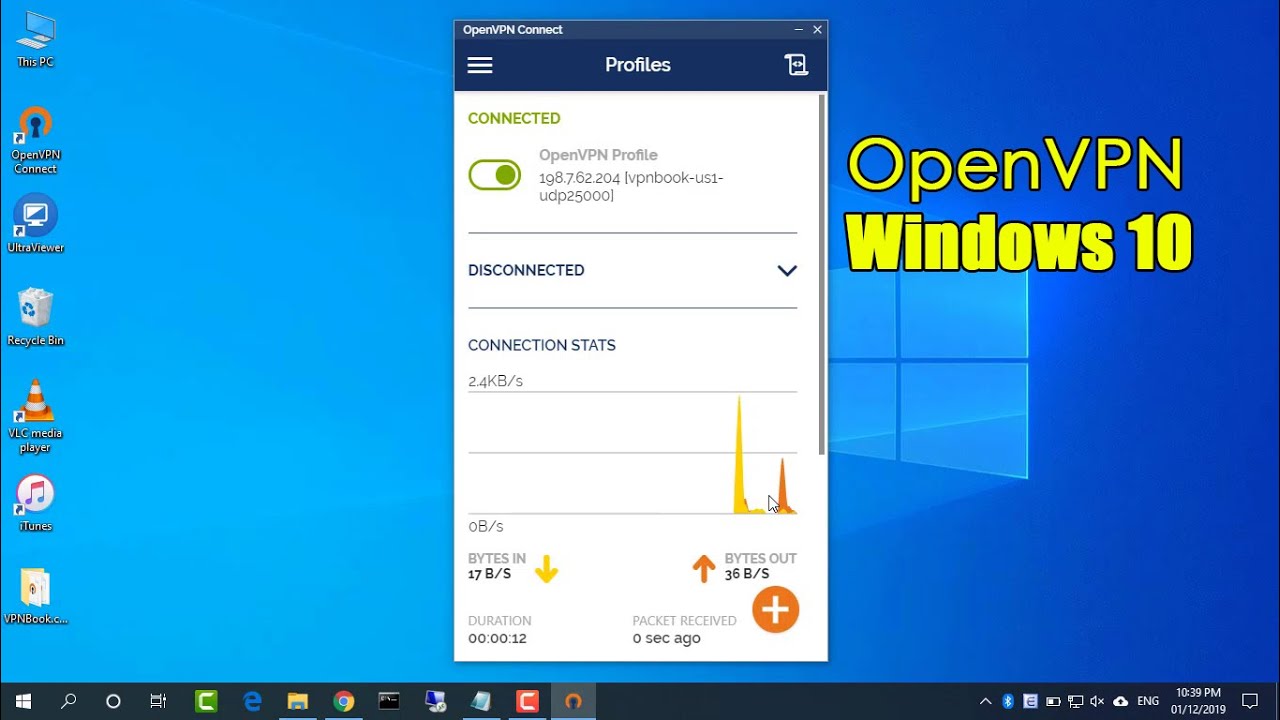Image resolution: width=1280 pixels, height=720 pixels.
Task: Click the DURATION 00:00:12 value
Action: (x=497, y=638)
